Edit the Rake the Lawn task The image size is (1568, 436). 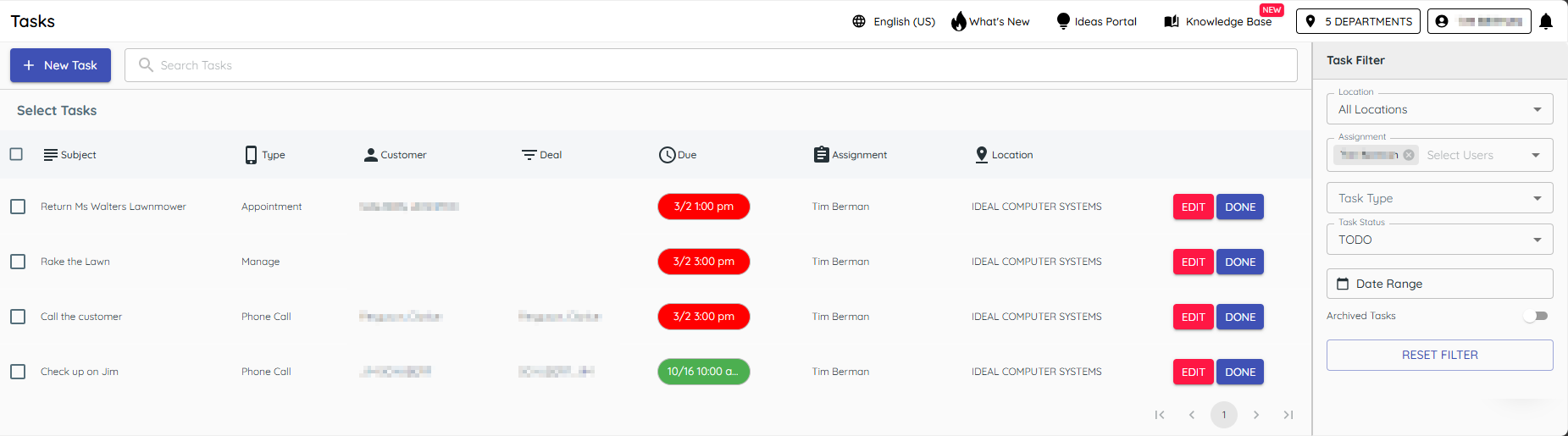[x=1193, y=262]
